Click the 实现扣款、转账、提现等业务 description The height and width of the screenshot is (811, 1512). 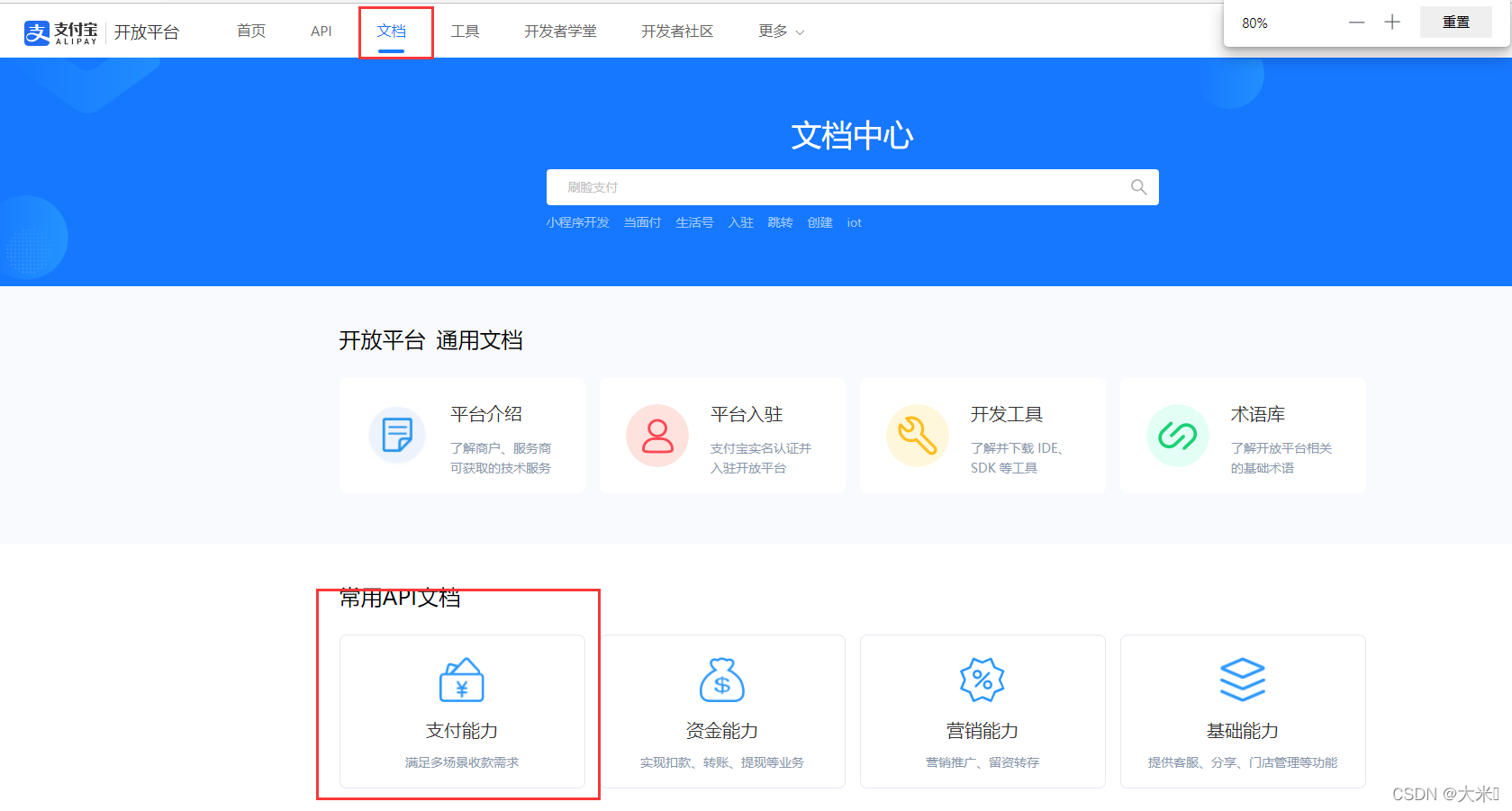click(722, 762)
